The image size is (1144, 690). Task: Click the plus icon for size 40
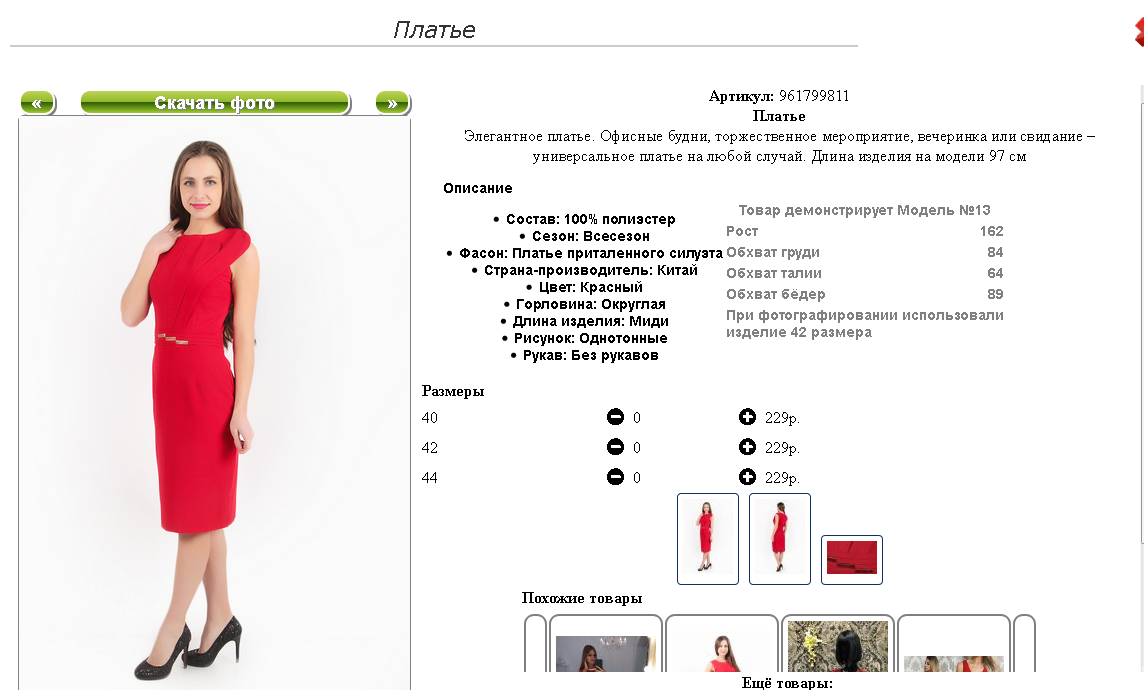pyautogui.click(x=747, y=416)
